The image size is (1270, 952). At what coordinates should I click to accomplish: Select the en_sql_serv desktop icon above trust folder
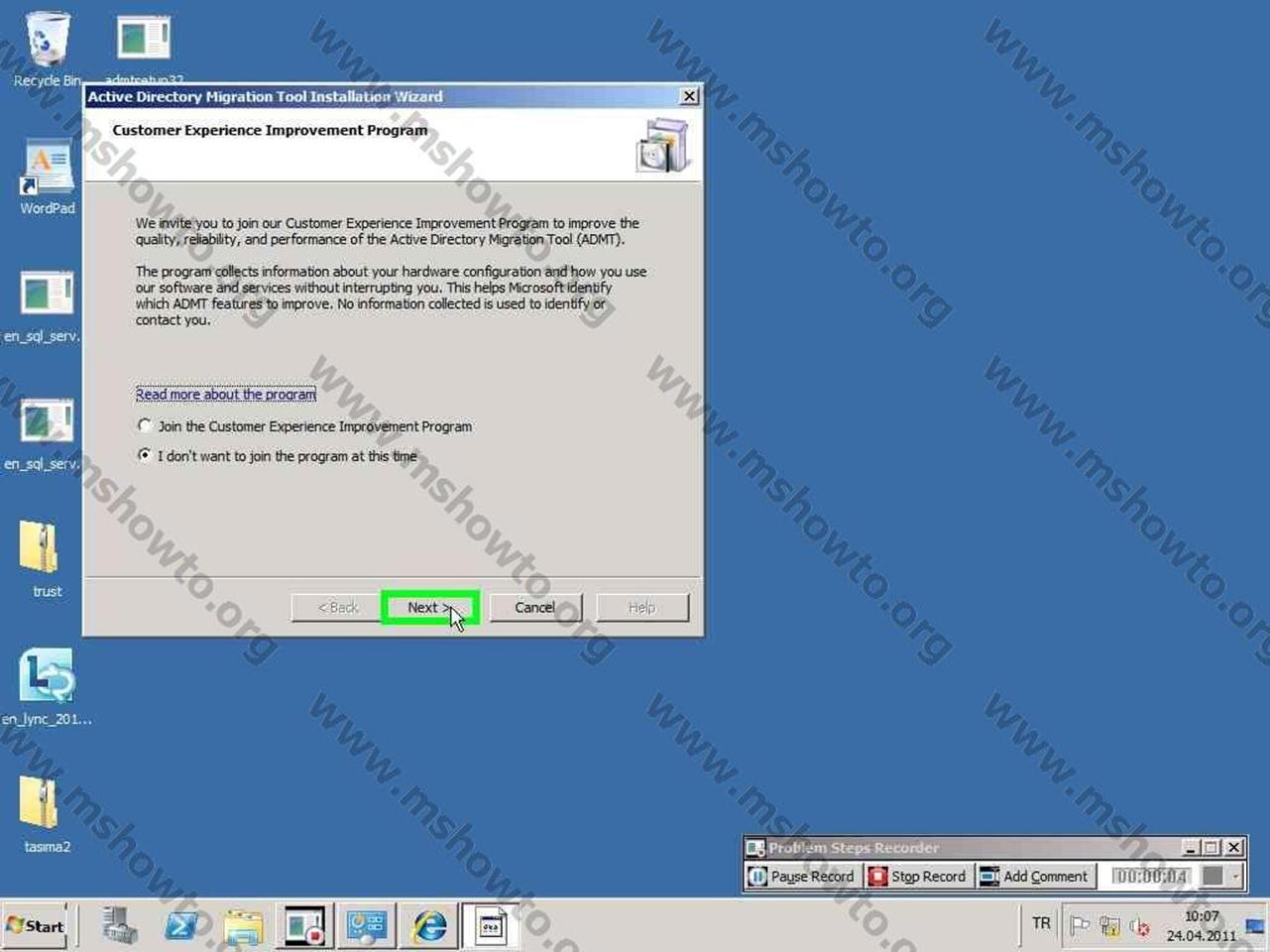45,434
